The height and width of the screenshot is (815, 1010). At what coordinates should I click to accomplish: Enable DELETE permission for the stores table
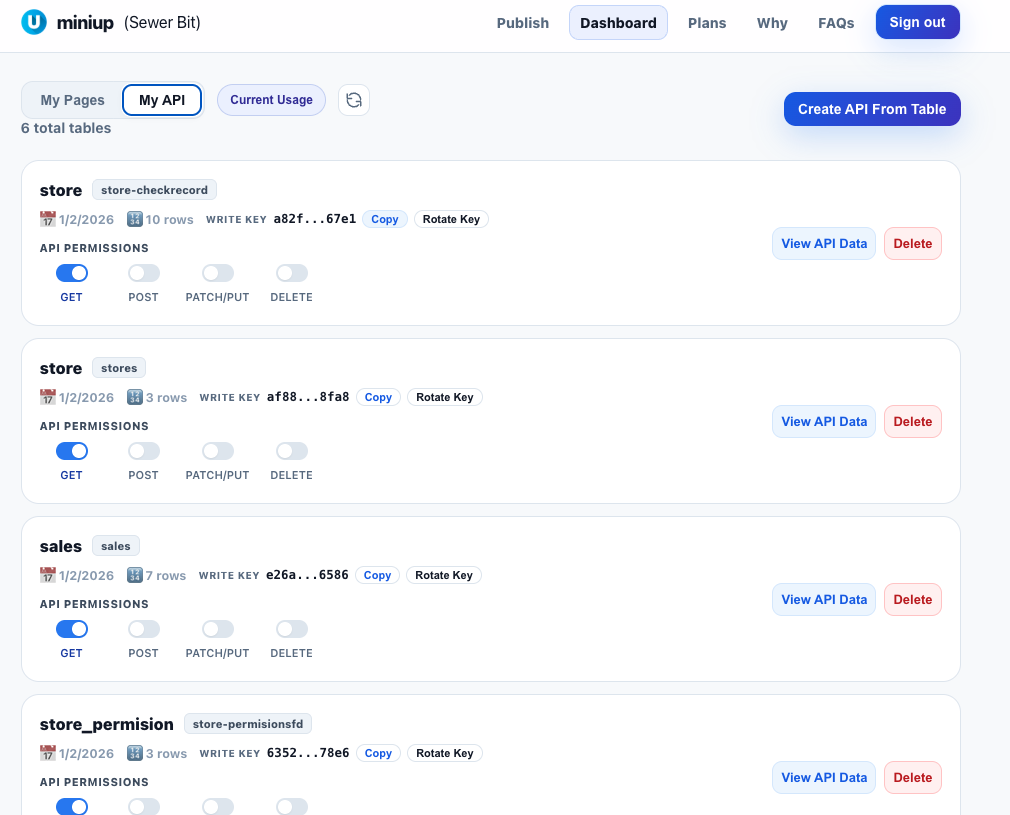(x=291, y=451)
